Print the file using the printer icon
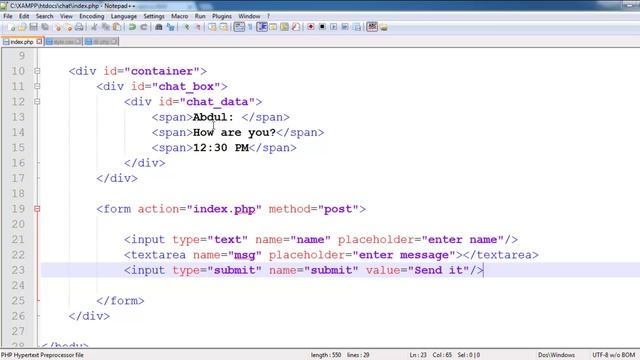 coord(79,27)
